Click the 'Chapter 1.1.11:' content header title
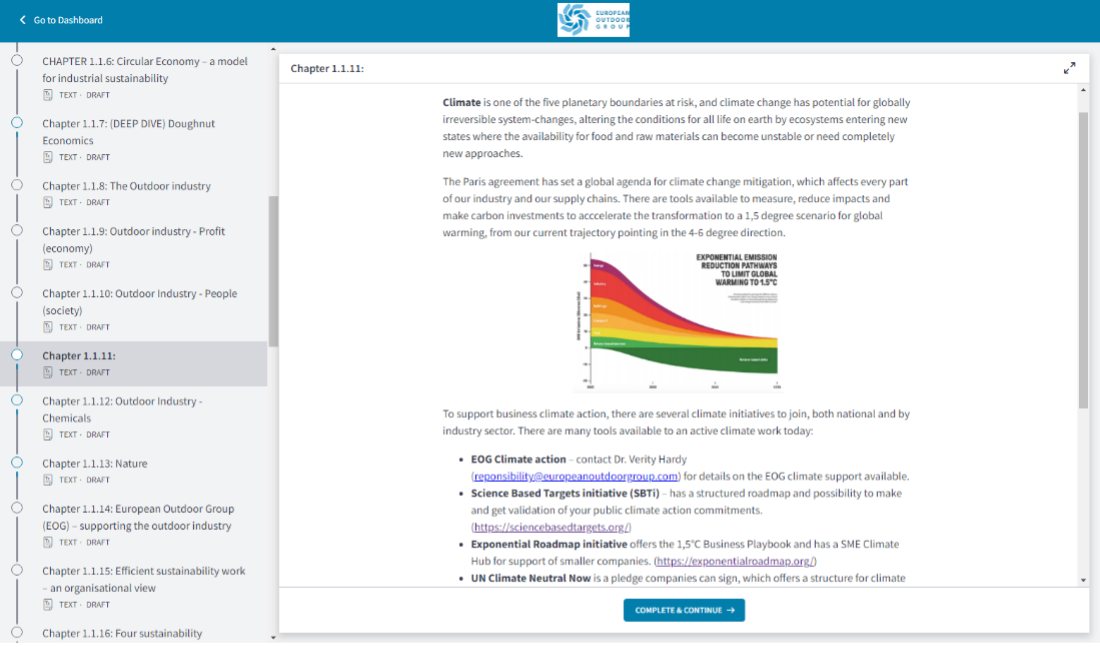The height and width of the screenshot is (647, 1100). (327, 68)
